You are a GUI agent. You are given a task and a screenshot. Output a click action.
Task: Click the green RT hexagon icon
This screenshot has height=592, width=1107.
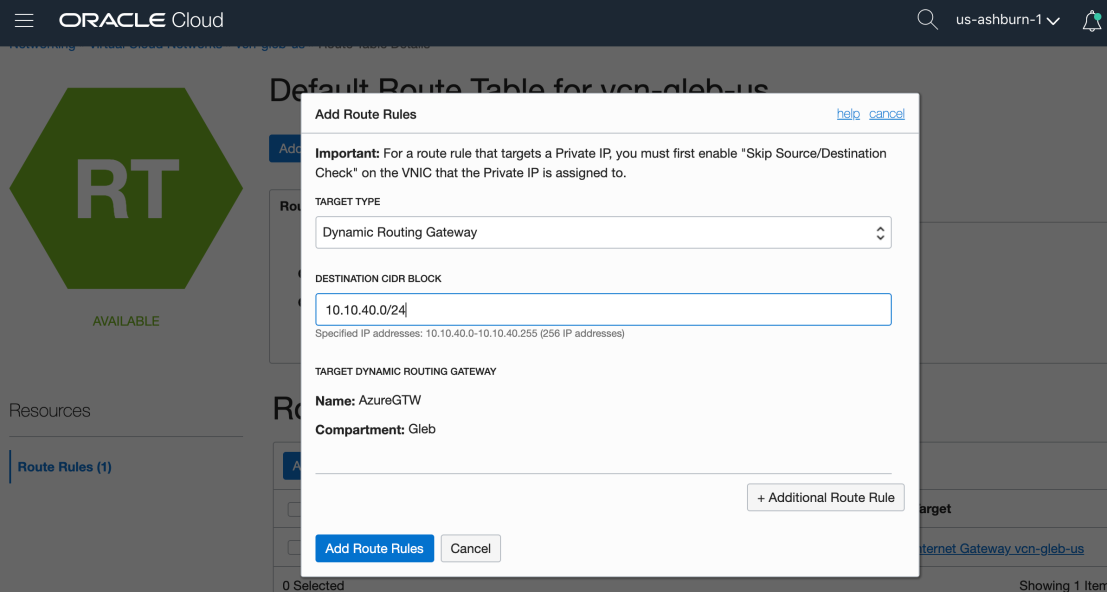[x=126, y=189]
